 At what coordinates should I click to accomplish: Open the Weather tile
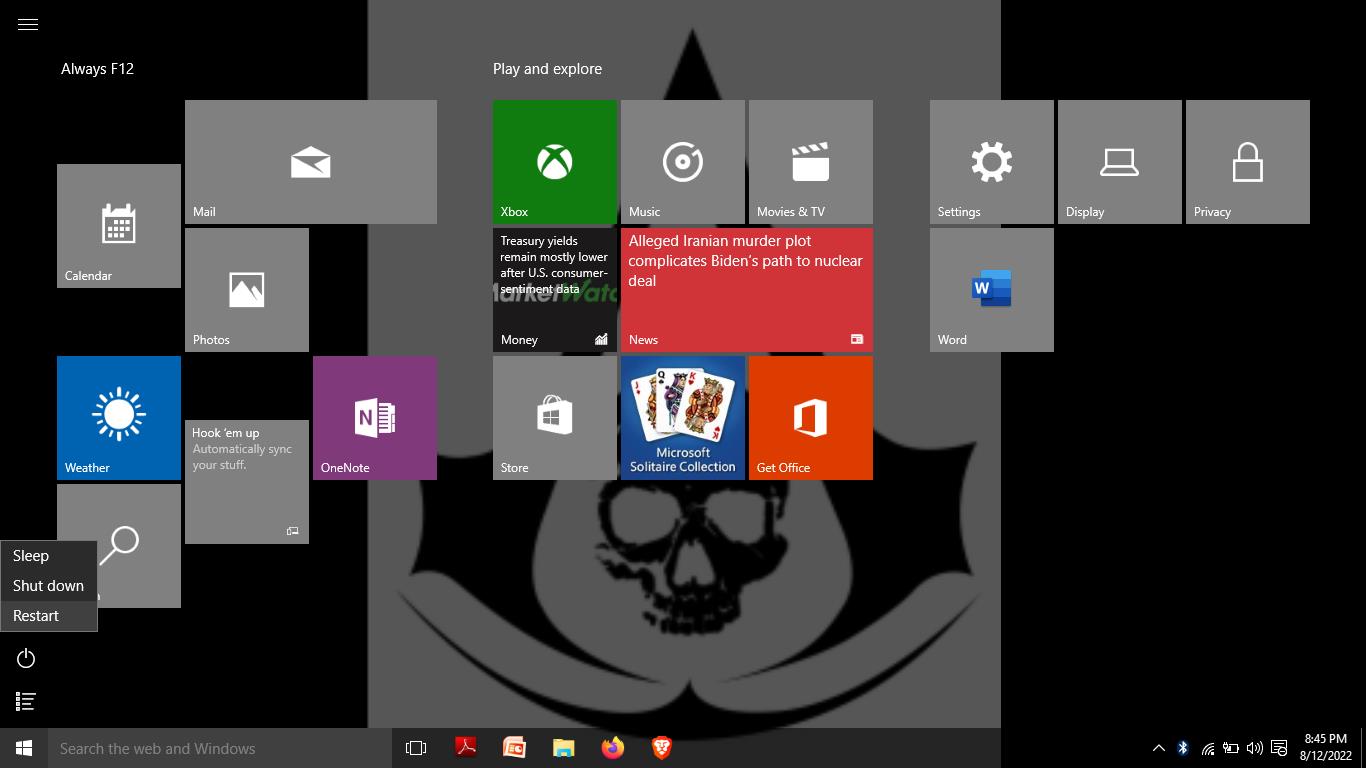[119, 418]
